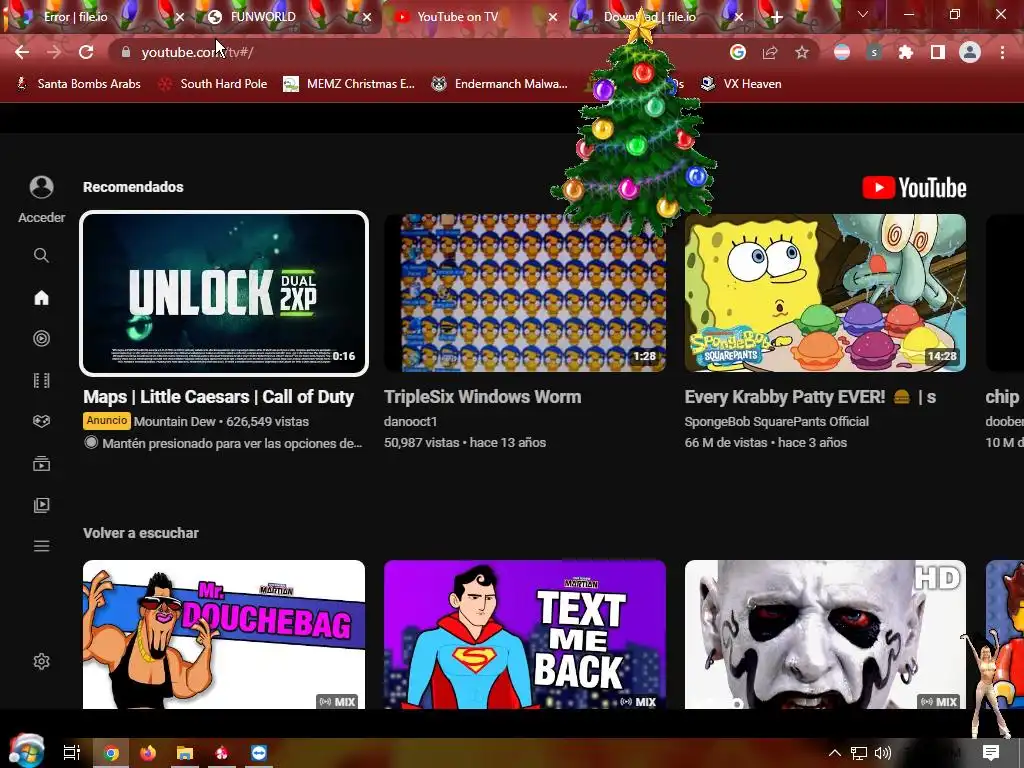Open the Santa Bombs Arabs bookmark
The width and height of the screenshot is (1024, 768).
pos(78,84)
